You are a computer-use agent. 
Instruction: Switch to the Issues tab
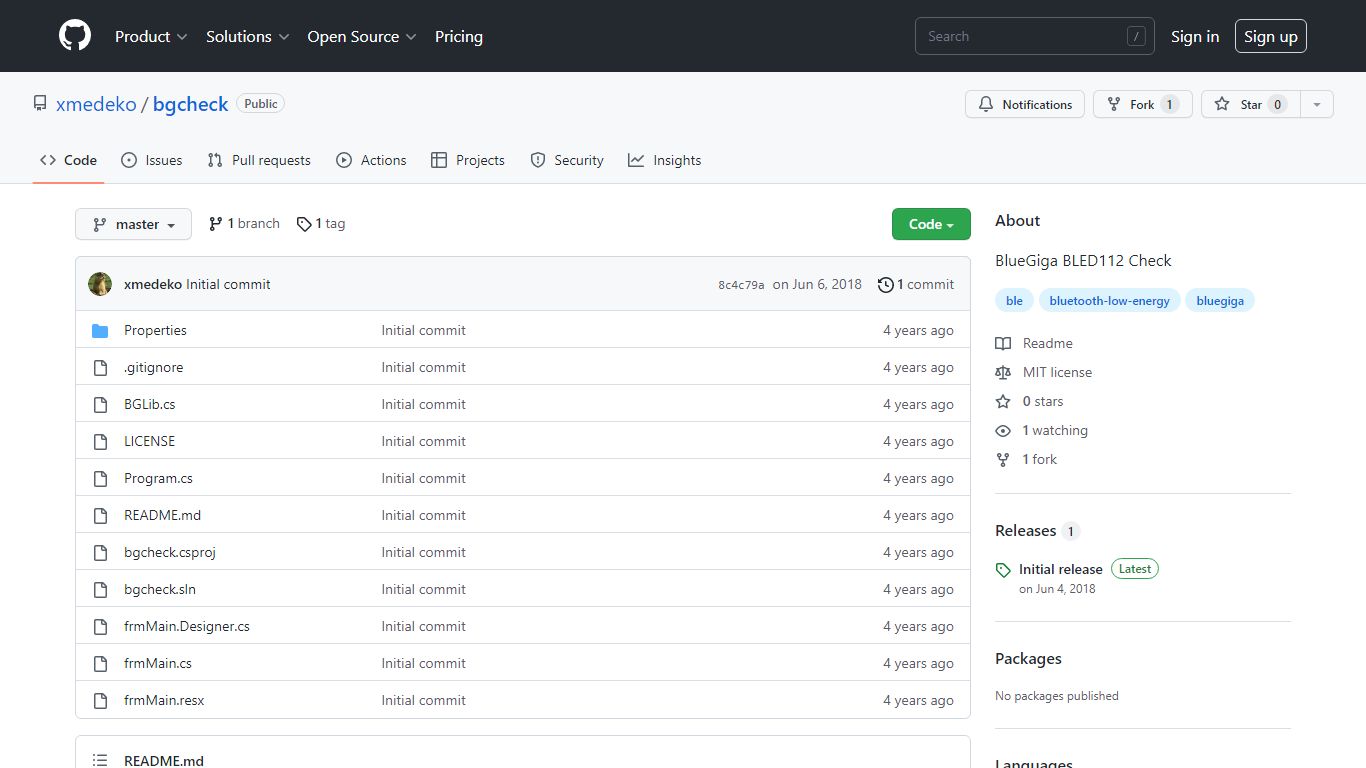click(152, 160)
